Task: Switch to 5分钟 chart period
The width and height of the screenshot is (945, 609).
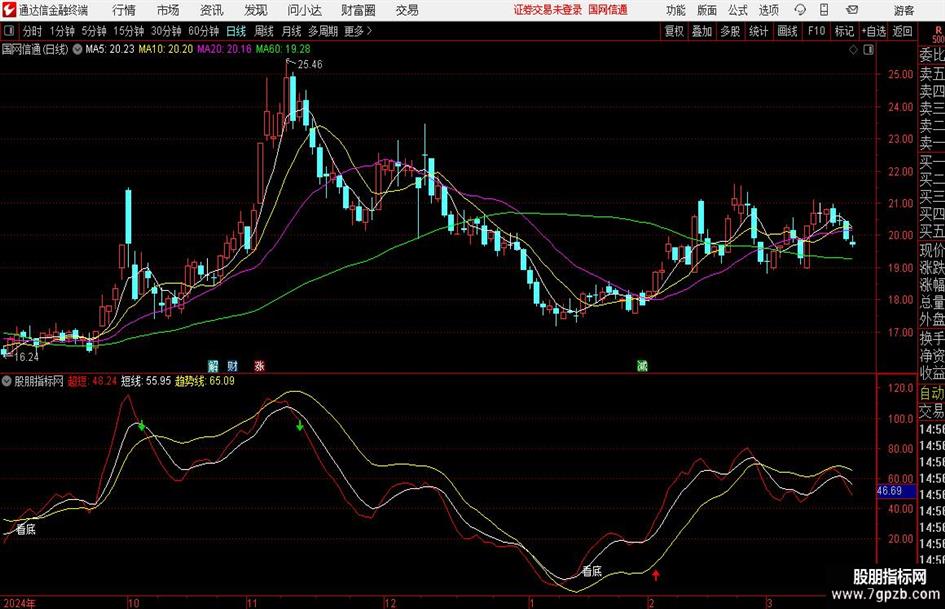Action: (x=94, y=31)
